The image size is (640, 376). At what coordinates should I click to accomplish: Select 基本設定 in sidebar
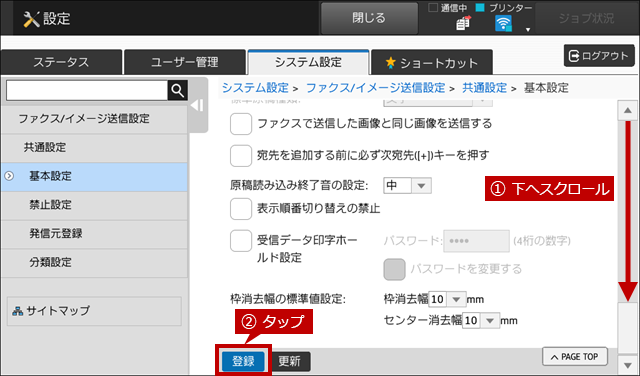click(x=94, y=177)
